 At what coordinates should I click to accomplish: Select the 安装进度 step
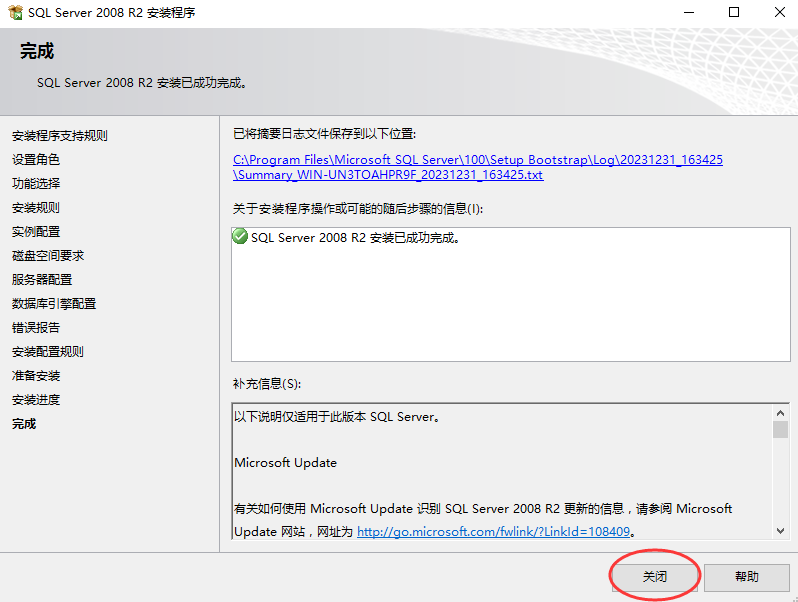(x=36, y=399)
